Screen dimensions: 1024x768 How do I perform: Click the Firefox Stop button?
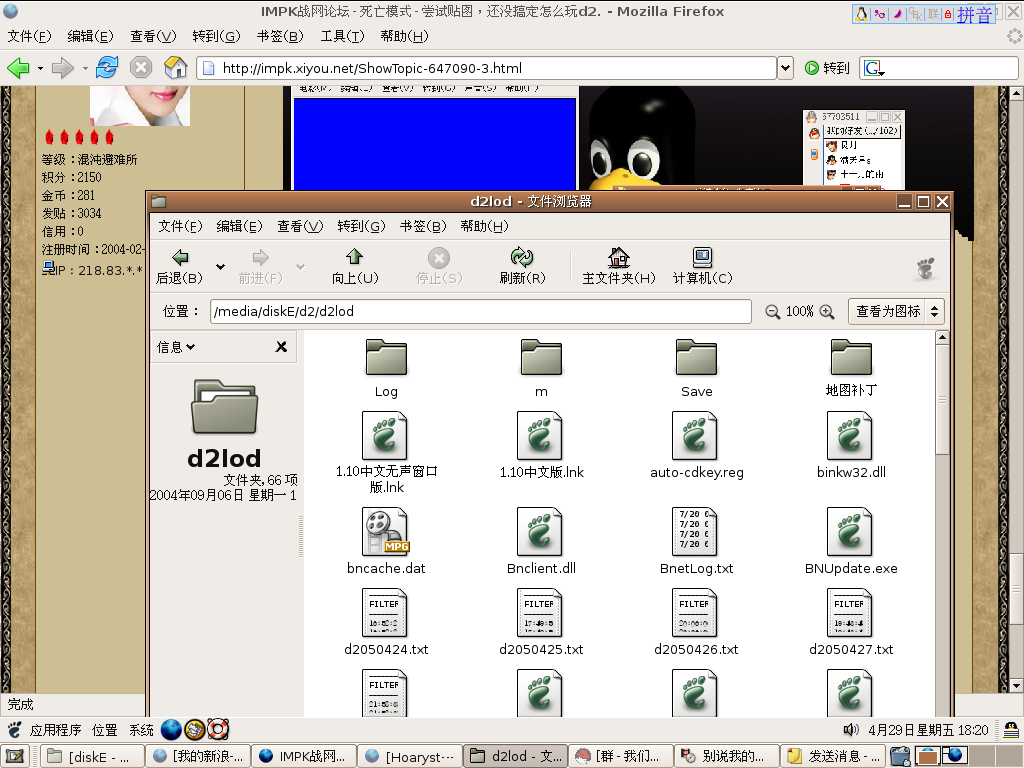pos(141,67)
